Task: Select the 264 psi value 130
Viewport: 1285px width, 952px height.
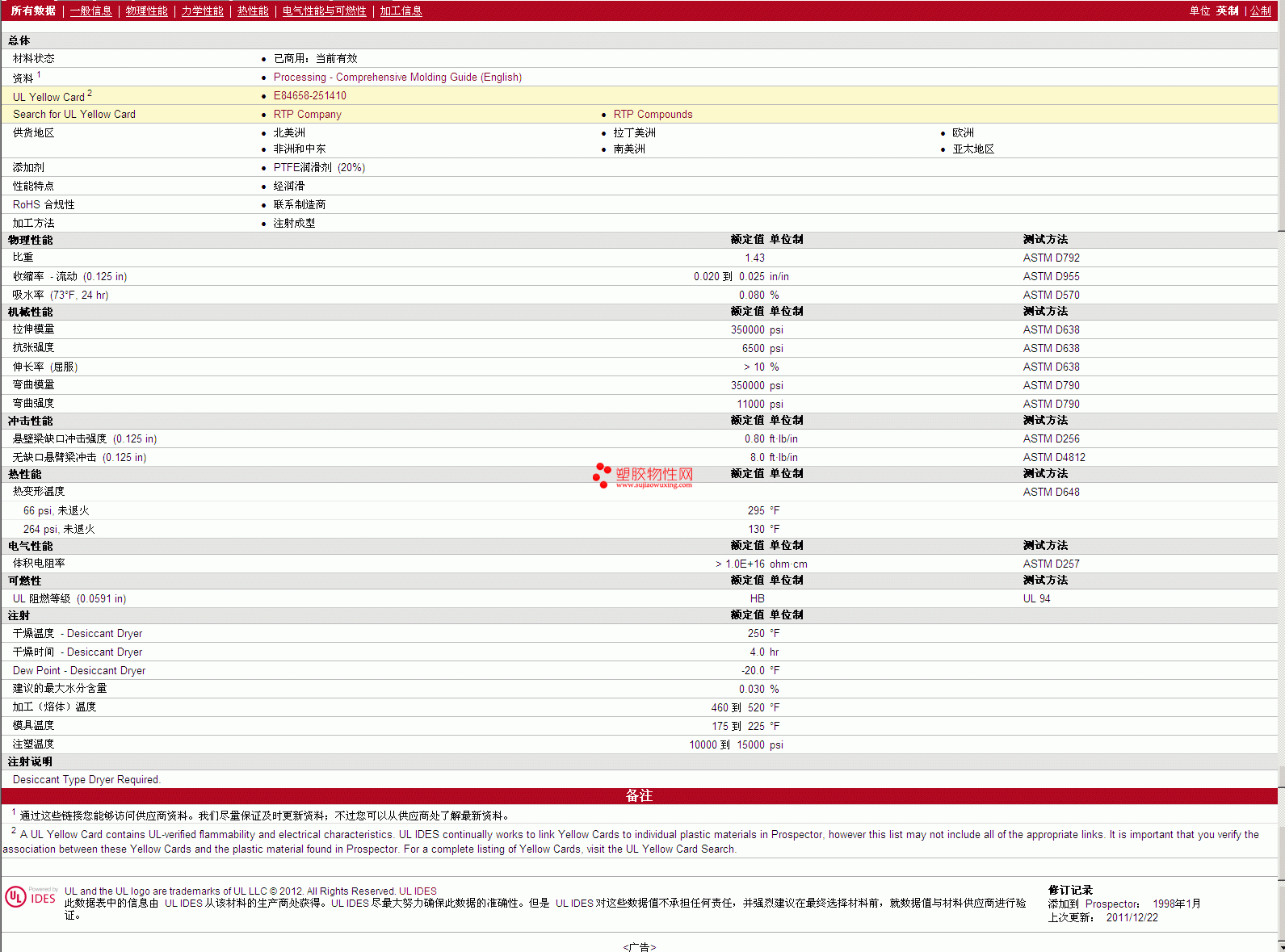Action: [x=756, y=529]
